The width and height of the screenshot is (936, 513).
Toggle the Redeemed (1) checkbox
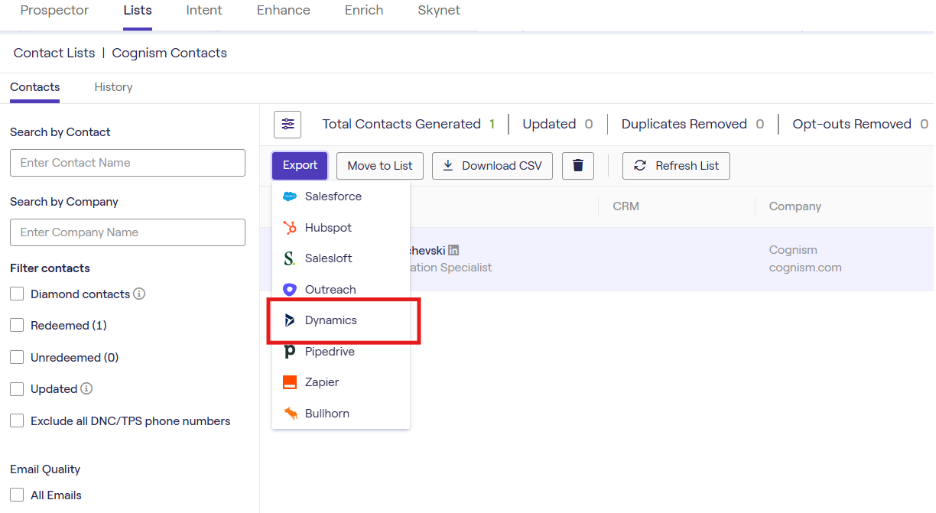[x=17, y=325]
